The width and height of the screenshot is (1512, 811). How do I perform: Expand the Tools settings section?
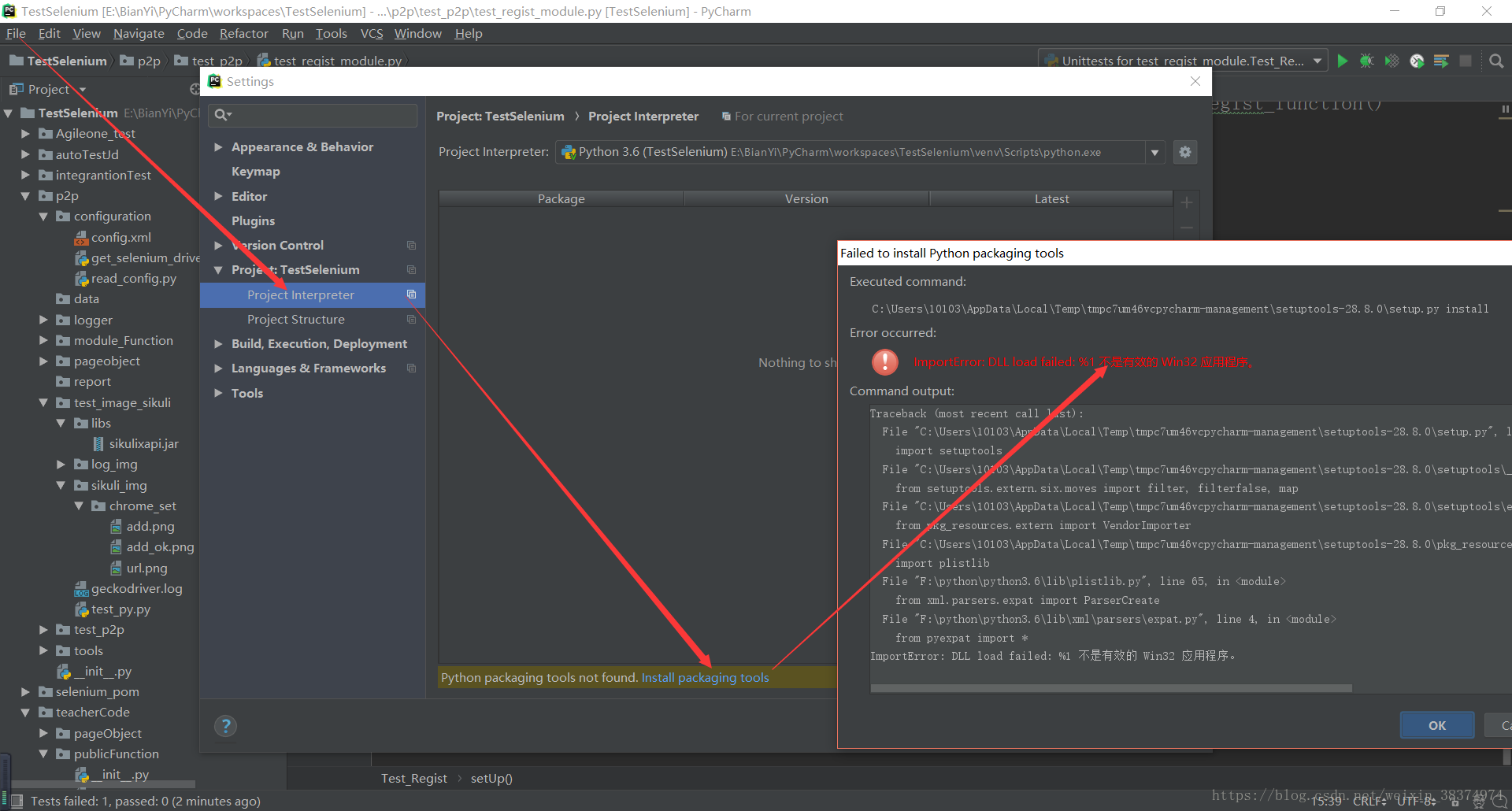218,393
